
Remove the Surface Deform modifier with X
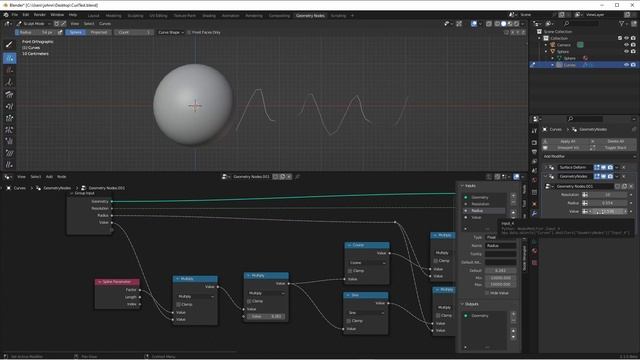click(x=624, y=167)
